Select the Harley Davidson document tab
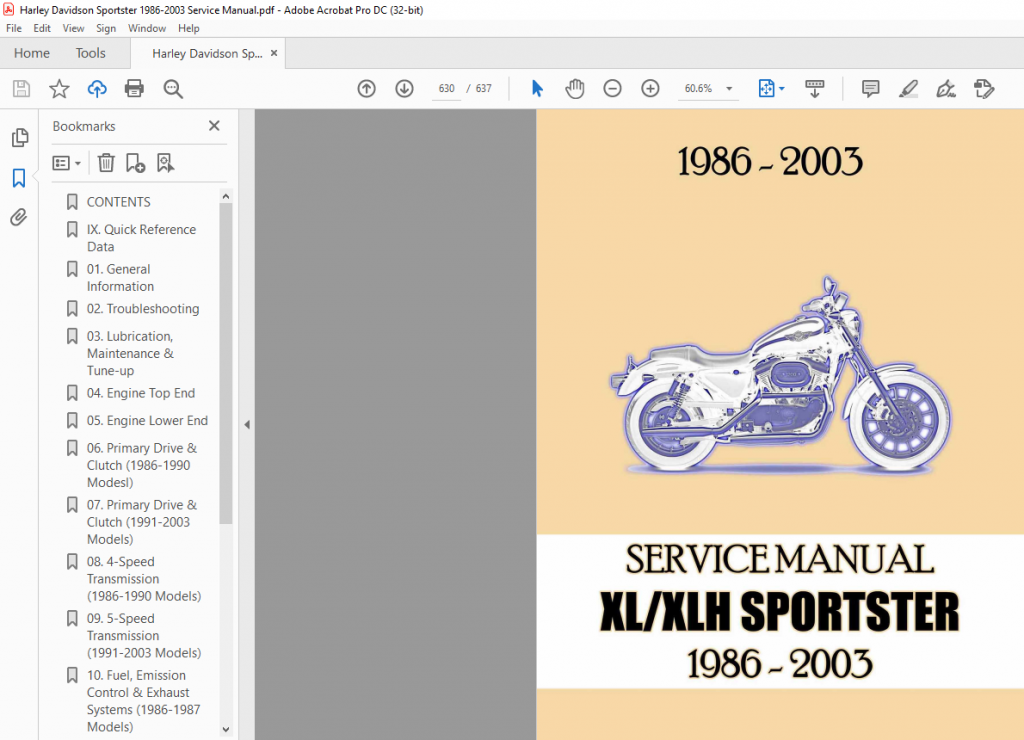 [x=207, y=54]
